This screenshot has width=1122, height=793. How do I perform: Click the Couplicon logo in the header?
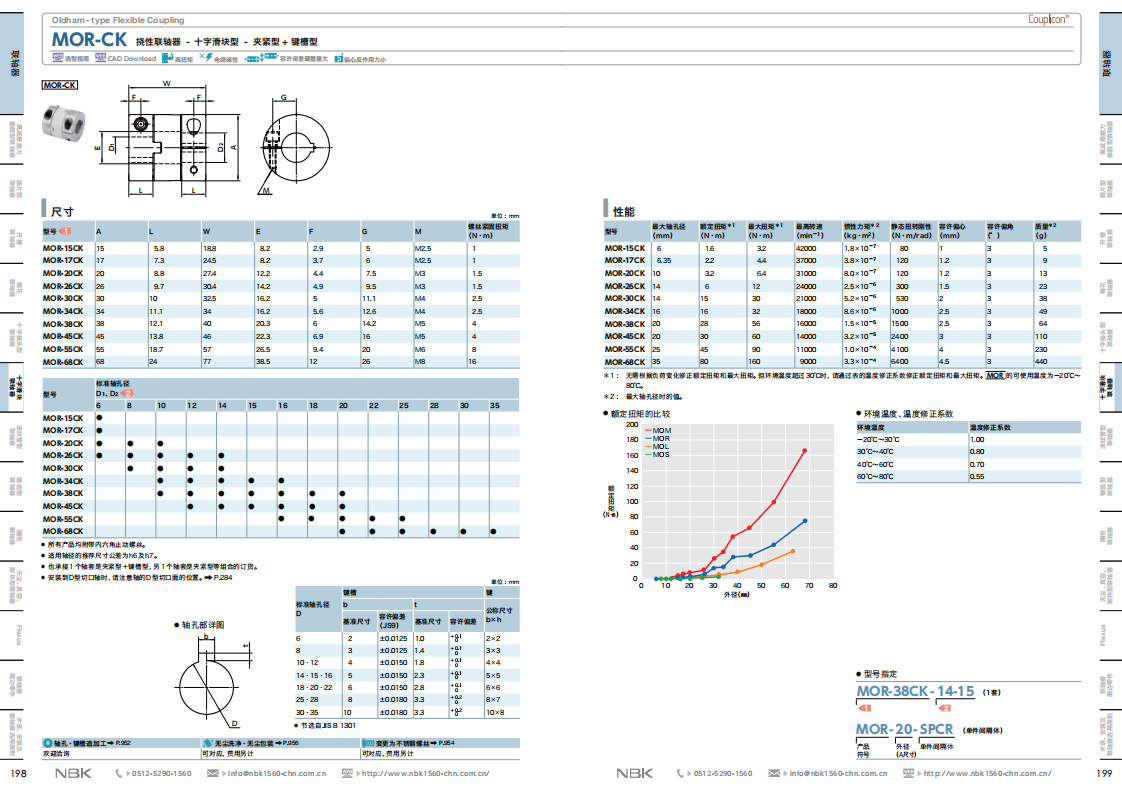1048,19
